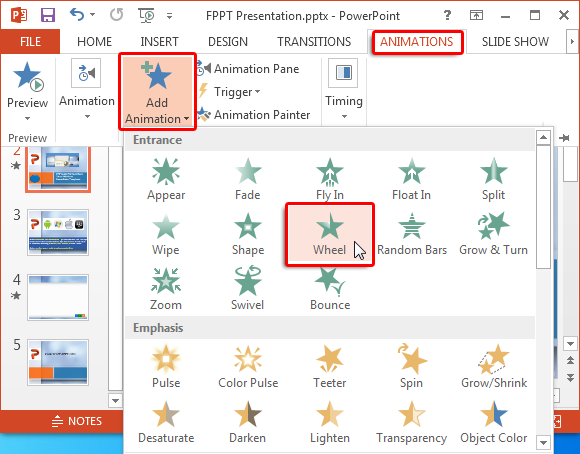The image size is (580, 454).
Task: Select slide 5 thumbnail
Action: 58,362
